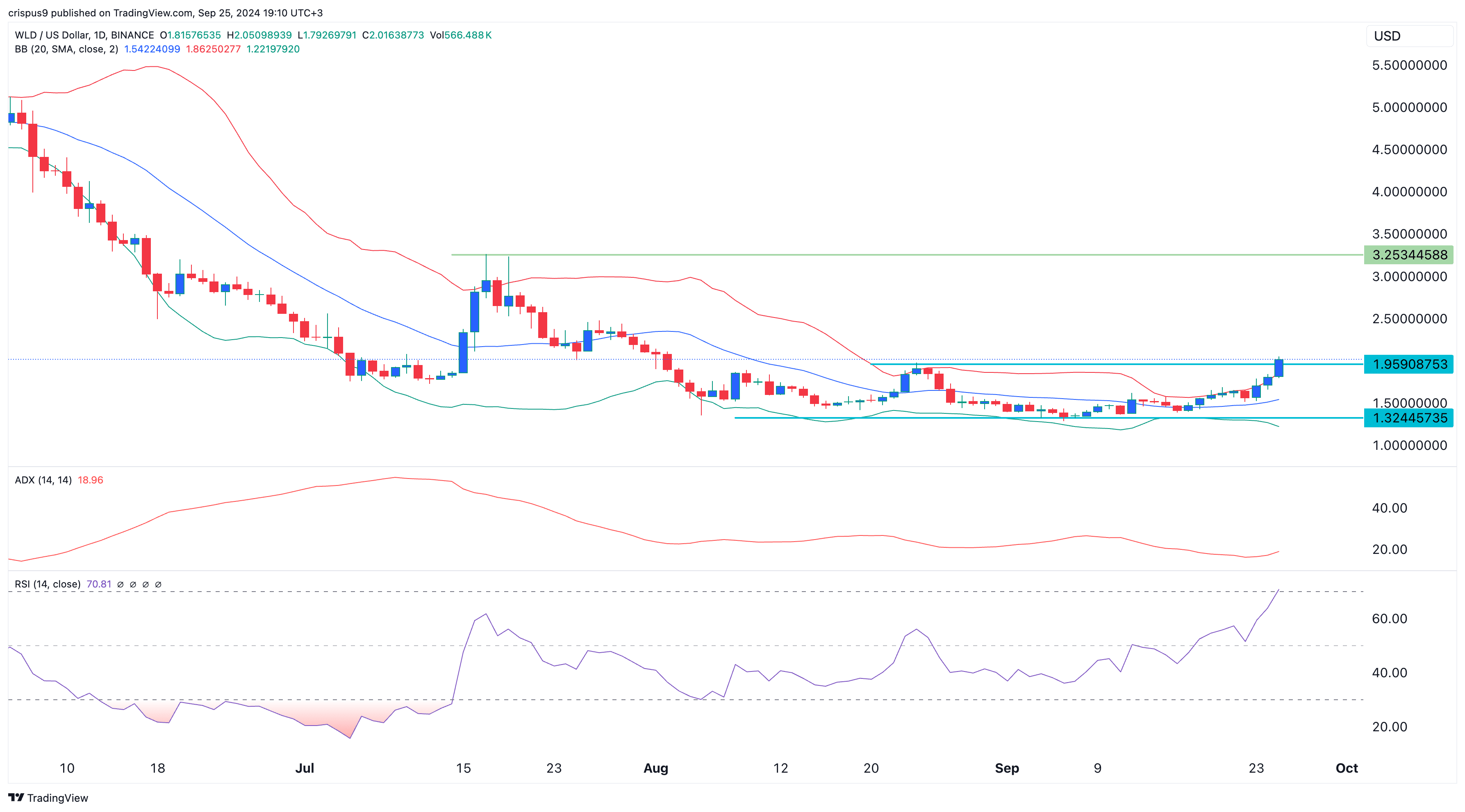Click the Jul label on time axis
This screenshot has width=1465, height=812.
pos(305,768)
